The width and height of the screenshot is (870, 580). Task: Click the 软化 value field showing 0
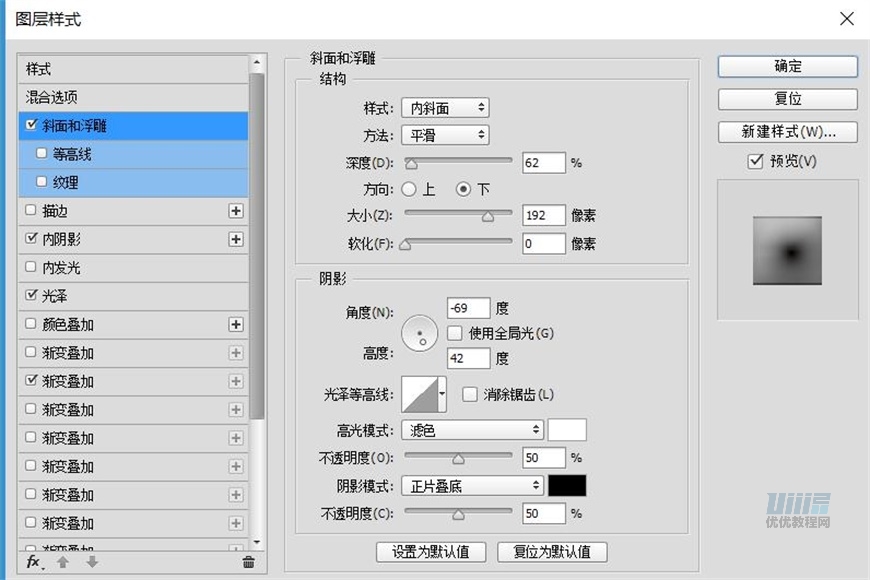544,244
